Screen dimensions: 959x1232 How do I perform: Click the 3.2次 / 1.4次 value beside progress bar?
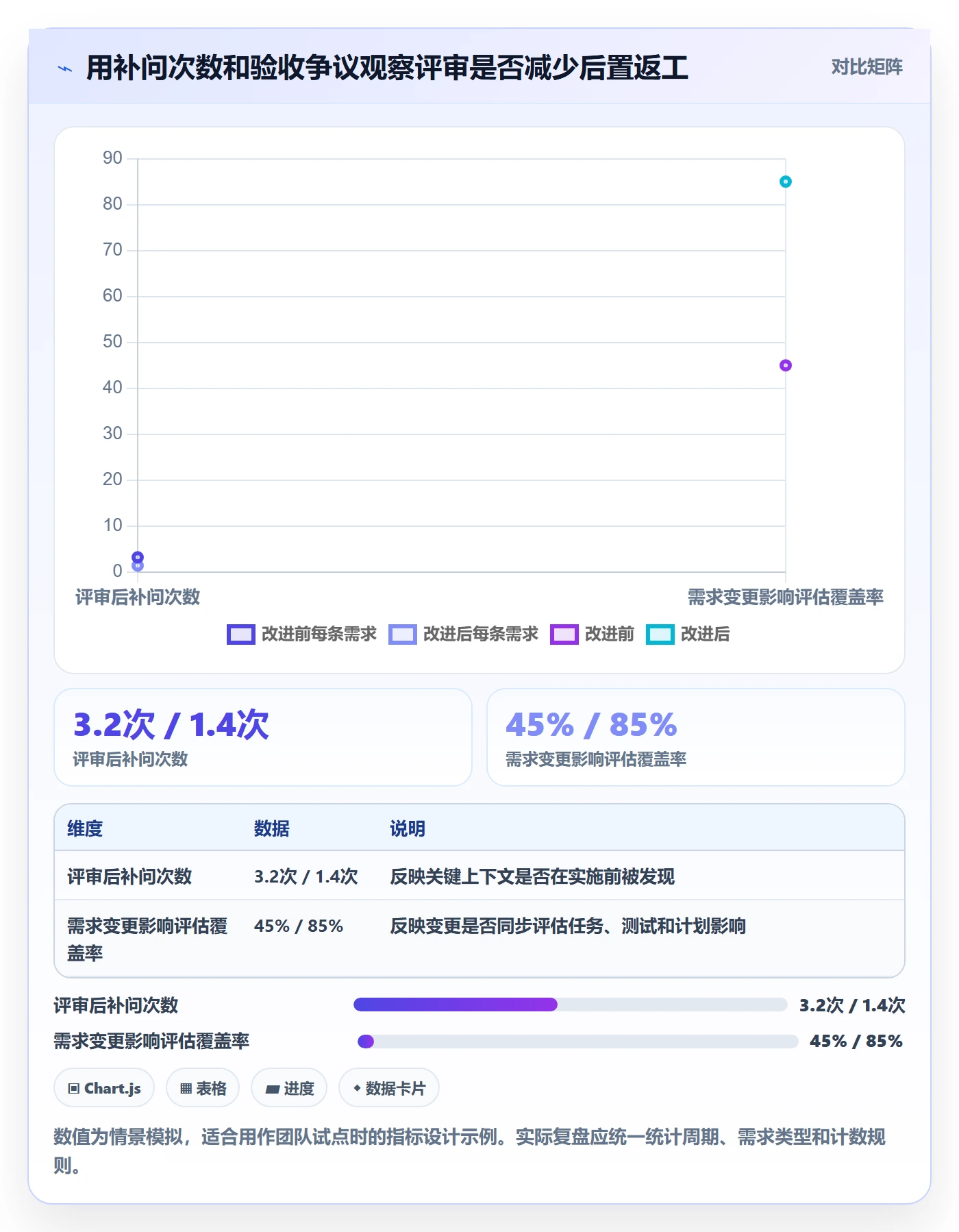[852, 1005]
